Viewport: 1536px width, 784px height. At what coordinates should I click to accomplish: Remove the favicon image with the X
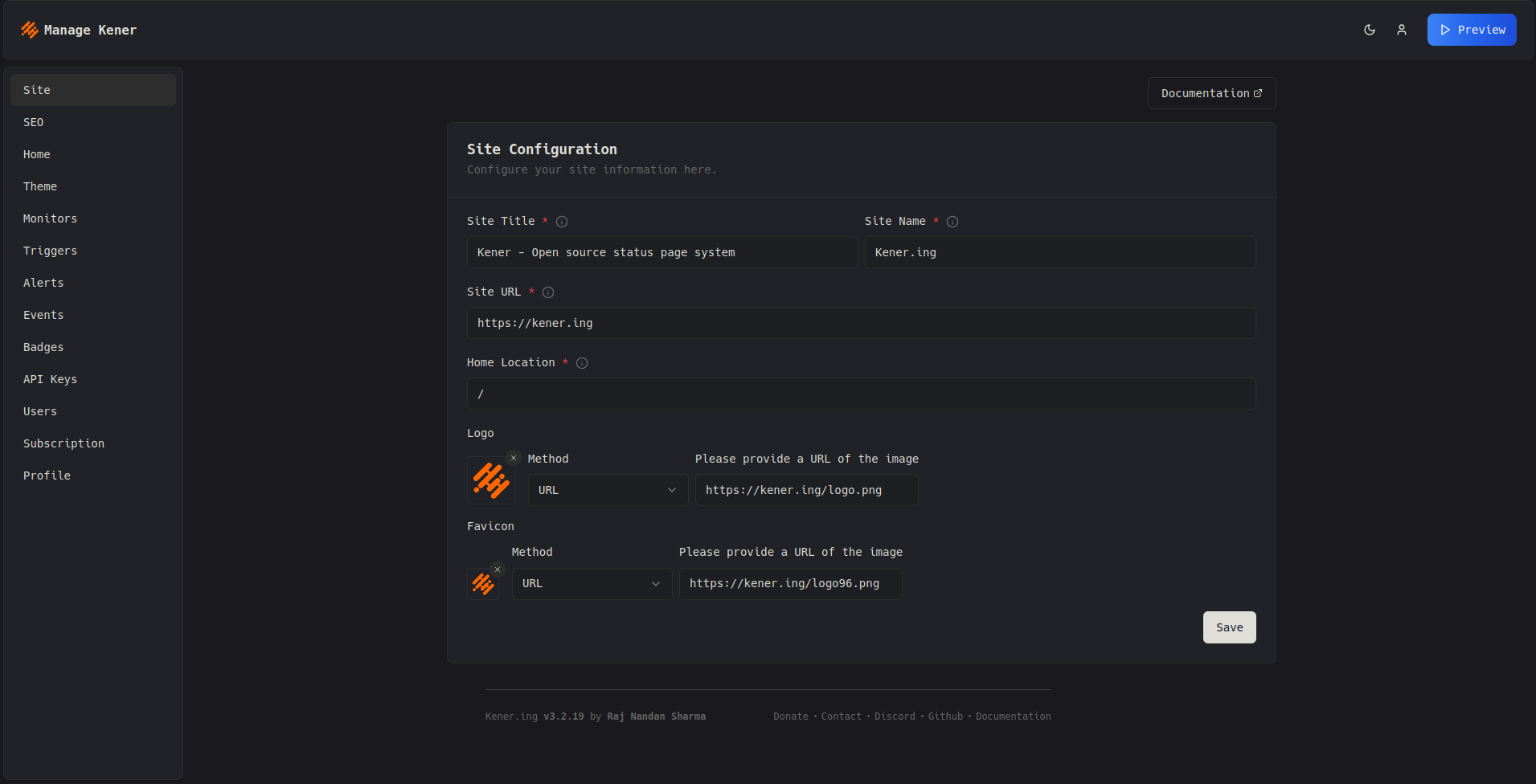tap(498, 570)
